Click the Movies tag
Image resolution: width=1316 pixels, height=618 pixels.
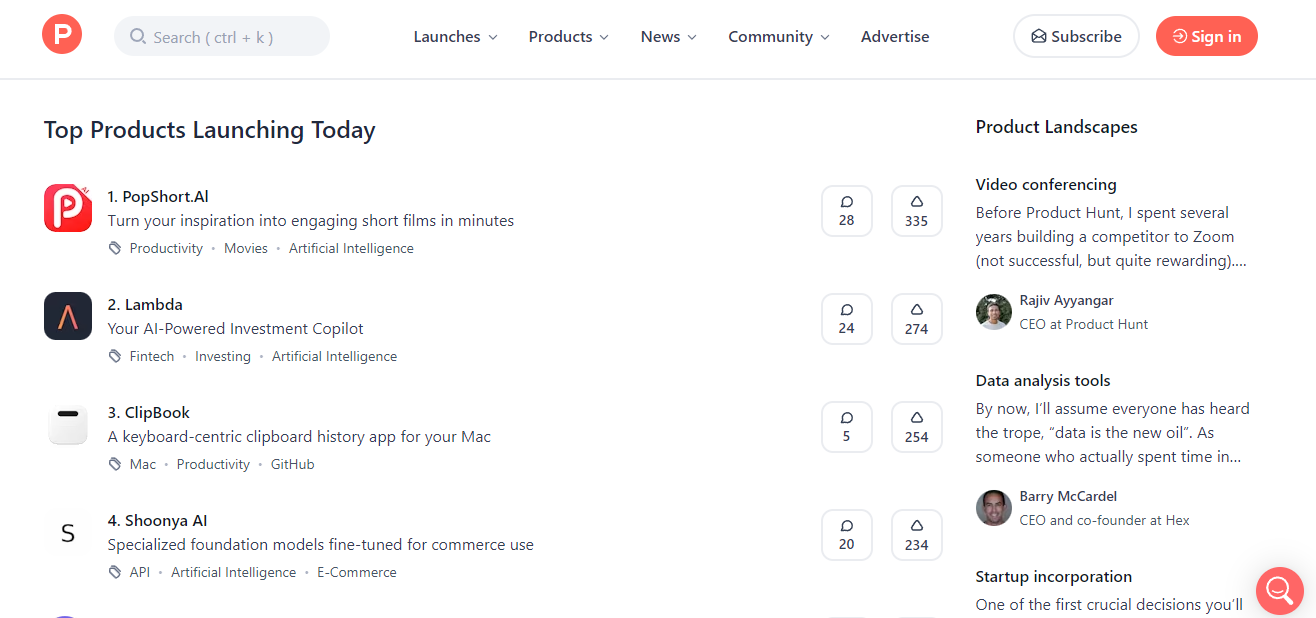pos(246,248)
